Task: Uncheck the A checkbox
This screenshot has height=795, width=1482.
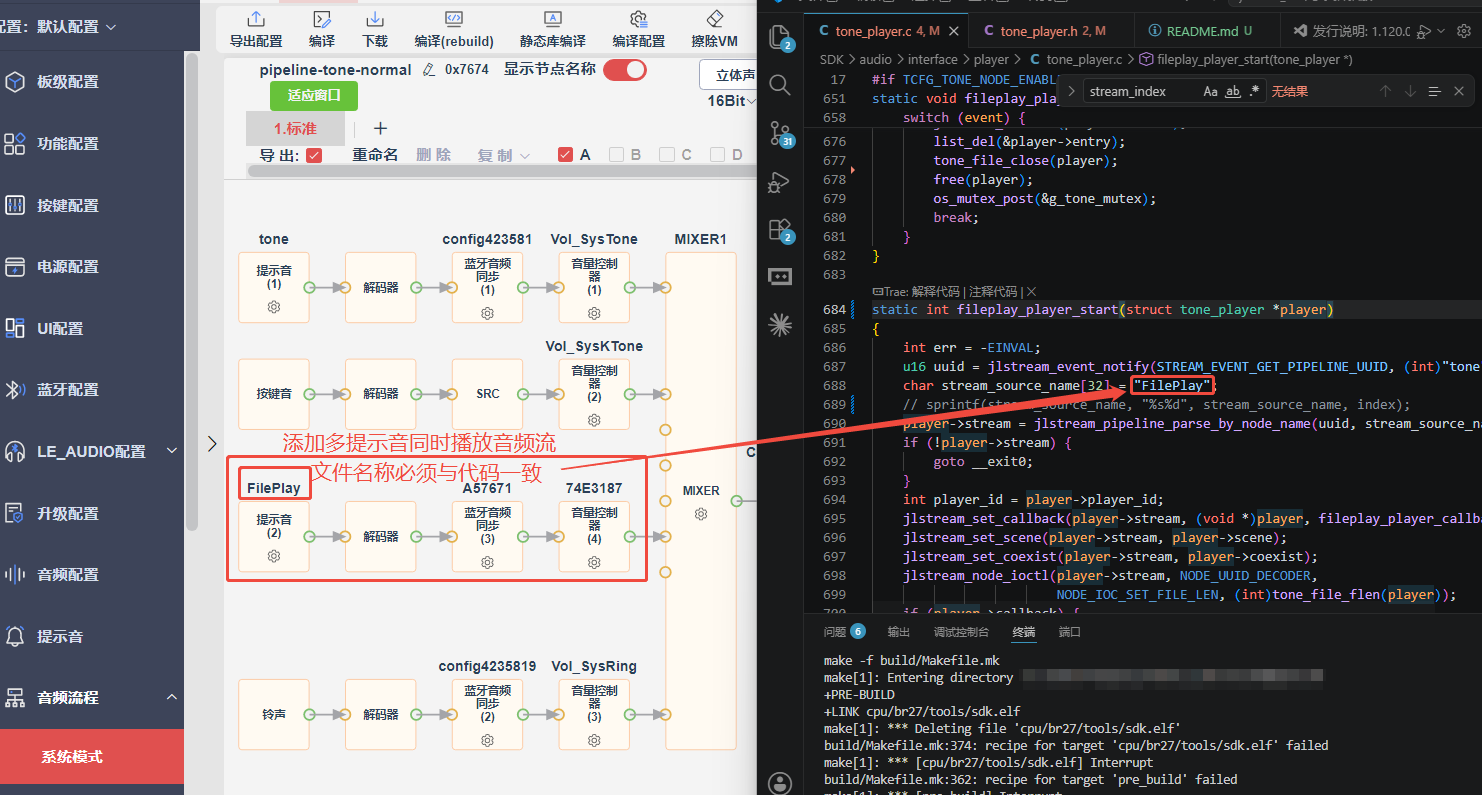Action: point(565,155)
